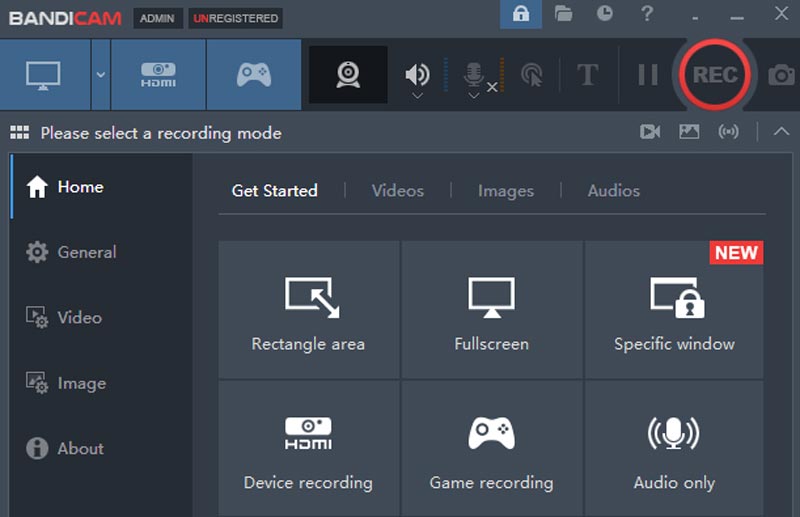Start recording with REC button

pyautogui.click(x=715, y=75)
